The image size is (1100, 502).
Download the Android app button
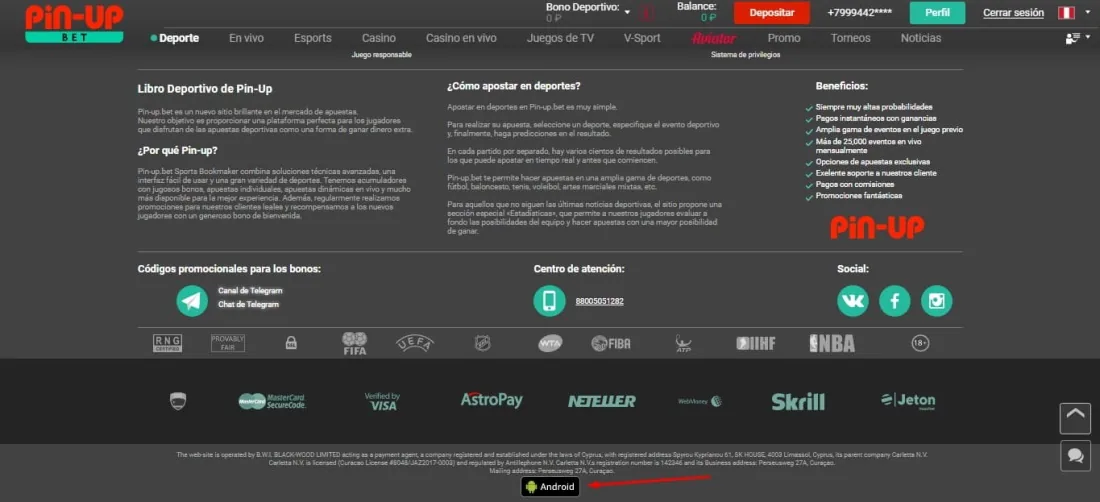coord(550,487)
